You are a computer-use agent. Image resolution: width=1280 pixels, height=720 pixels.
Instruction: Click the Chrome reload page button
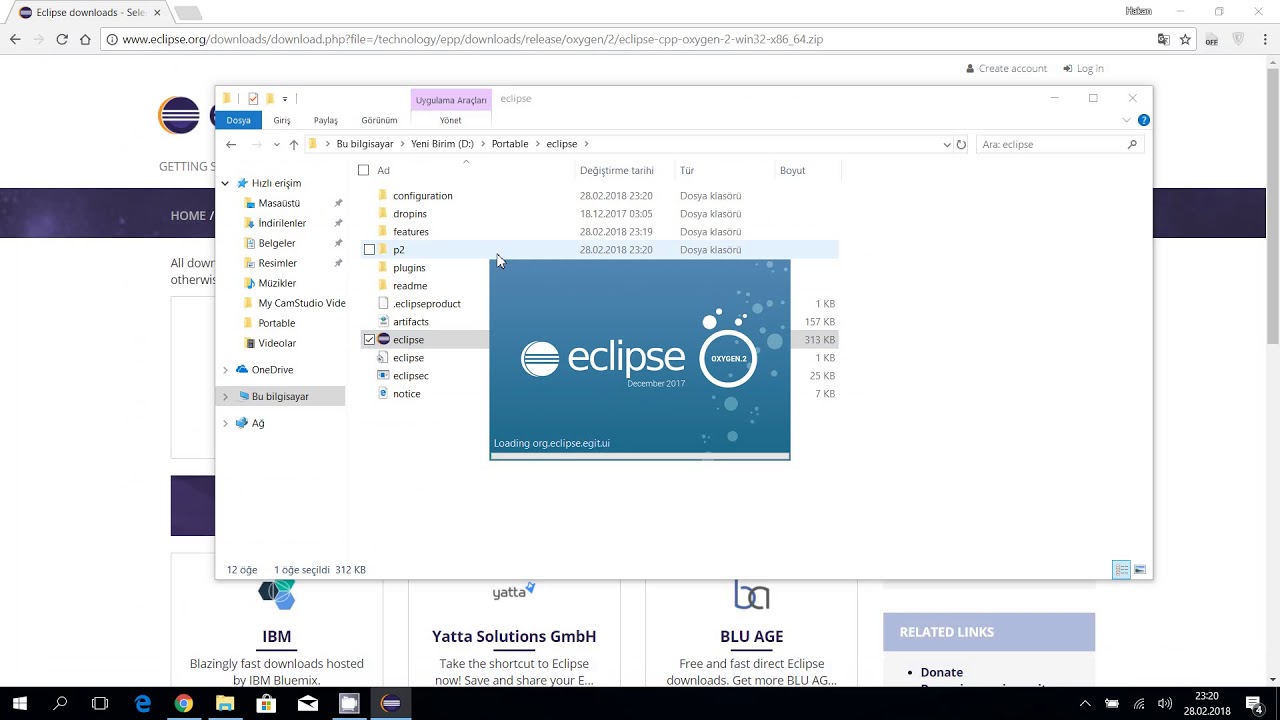coord(62,39)
